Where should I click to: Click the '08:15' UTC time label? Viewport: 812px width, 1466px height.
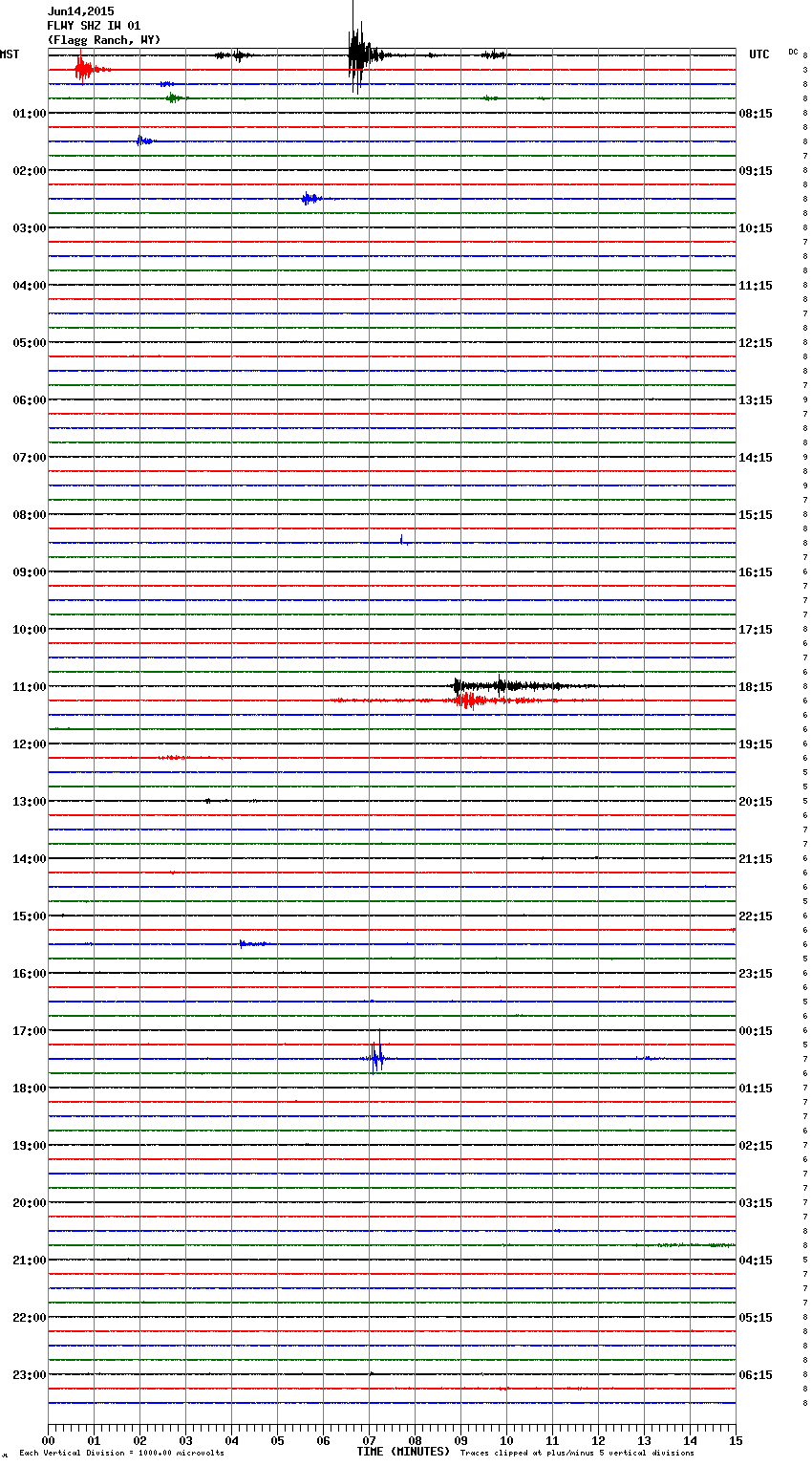tap(756, 114)
